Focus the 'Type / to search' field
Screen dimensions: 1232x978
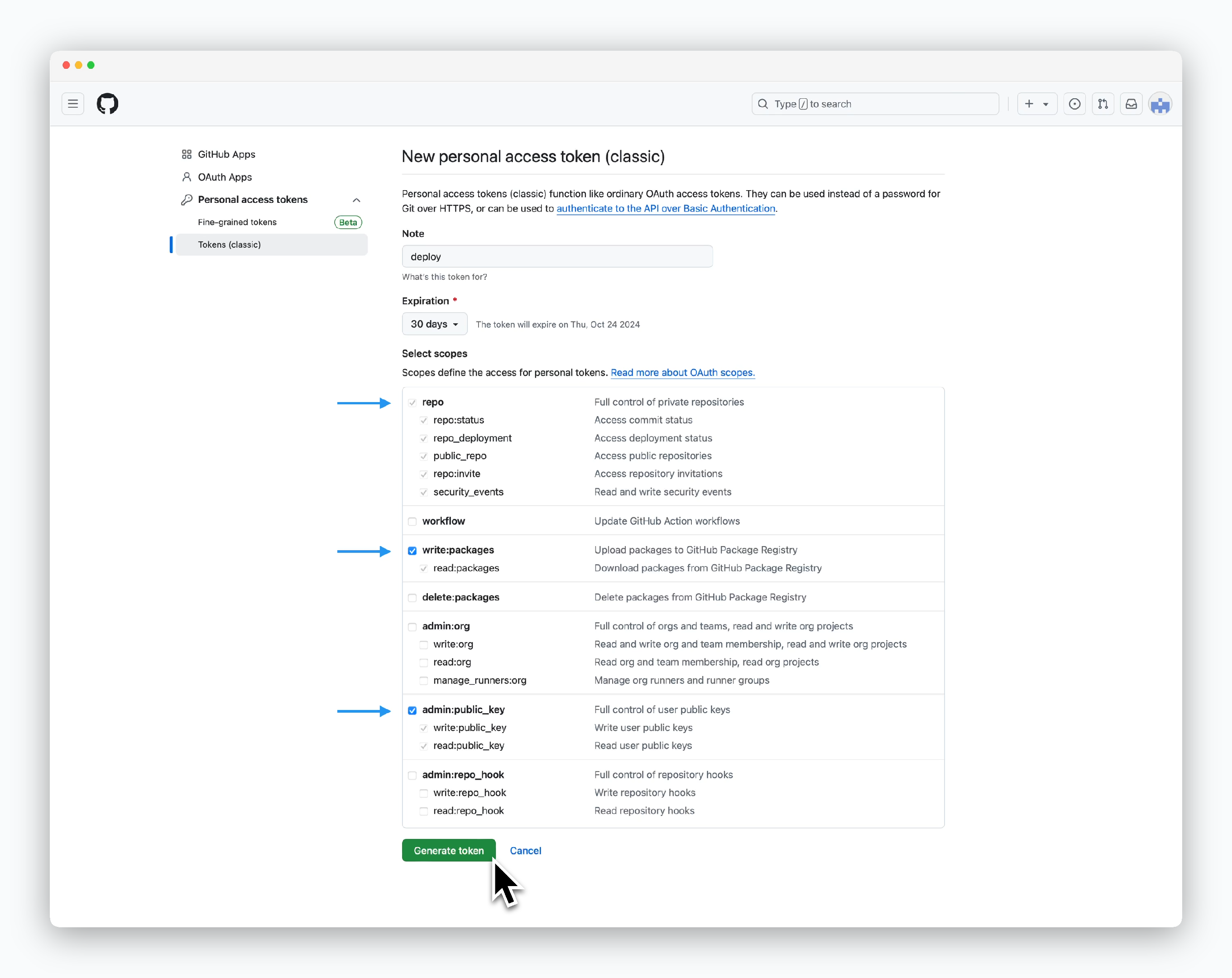[875, 104]
